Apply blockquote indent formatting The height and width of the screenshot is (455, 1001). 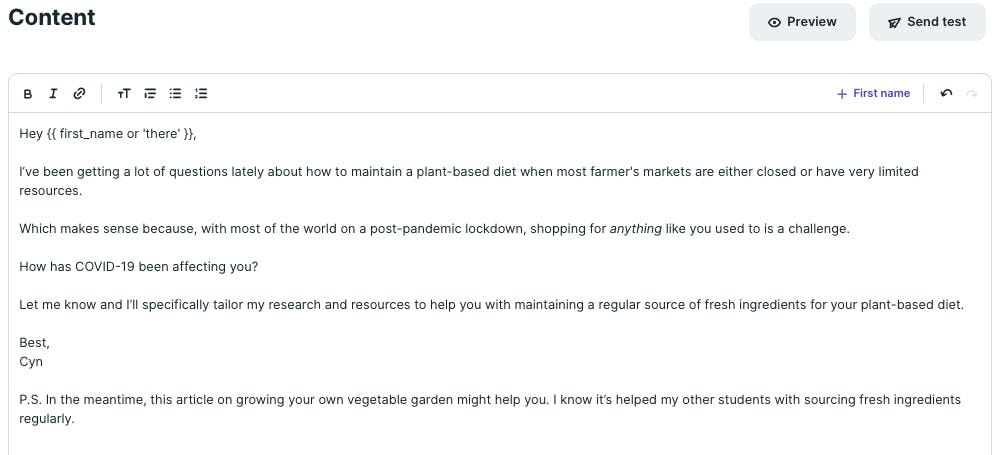(150, 94)
